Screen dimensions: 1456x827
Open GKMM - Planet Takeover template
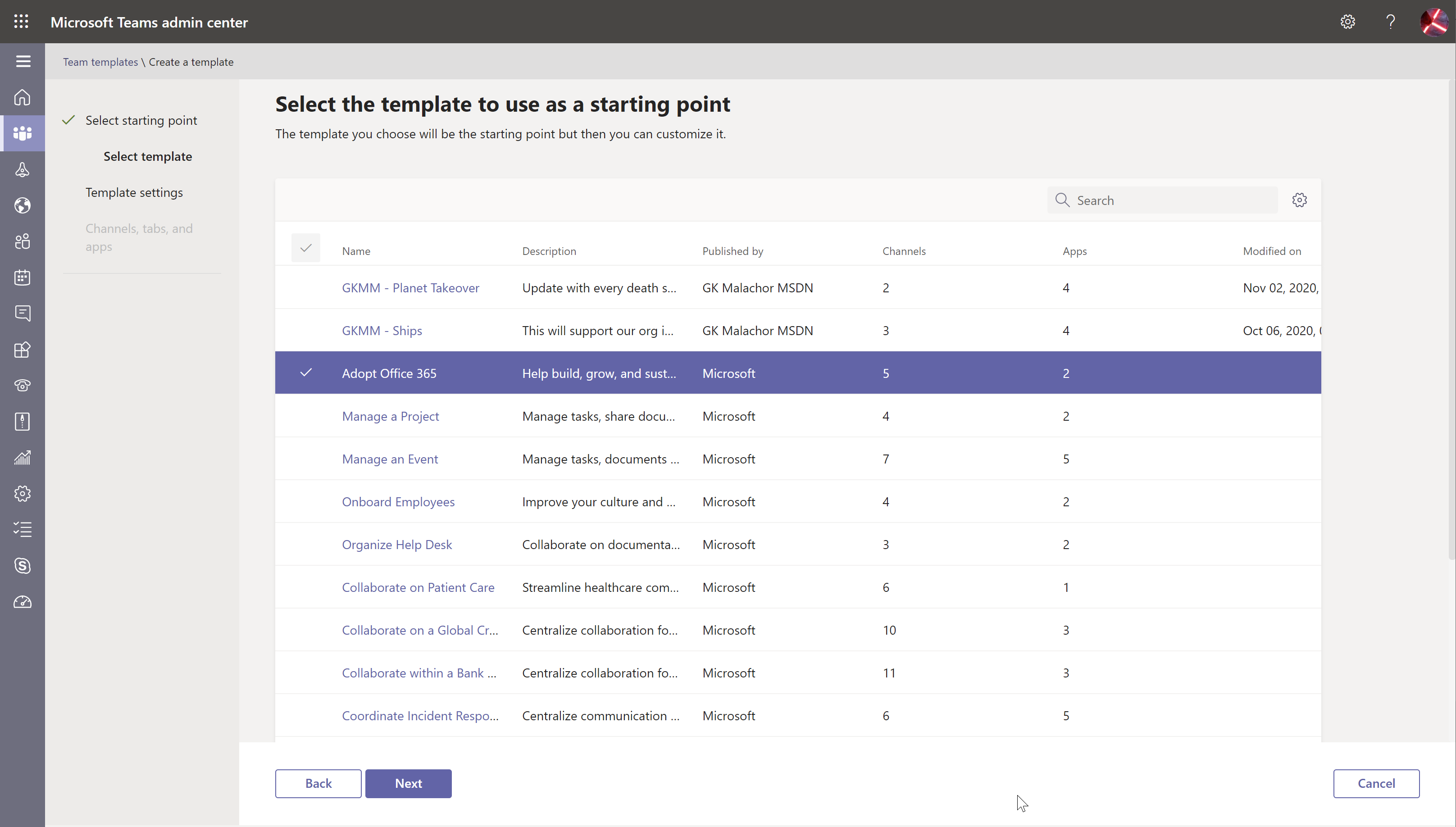click(410, 288)
